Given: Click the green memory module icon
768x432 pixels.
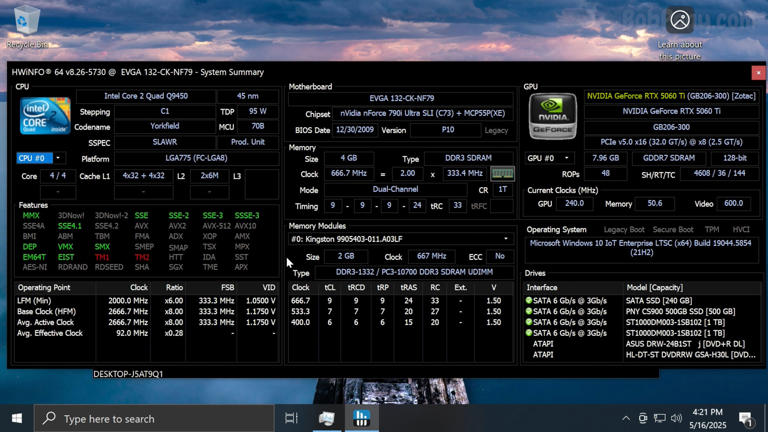Looking at the screenshot, I should (x=502, y=173).
